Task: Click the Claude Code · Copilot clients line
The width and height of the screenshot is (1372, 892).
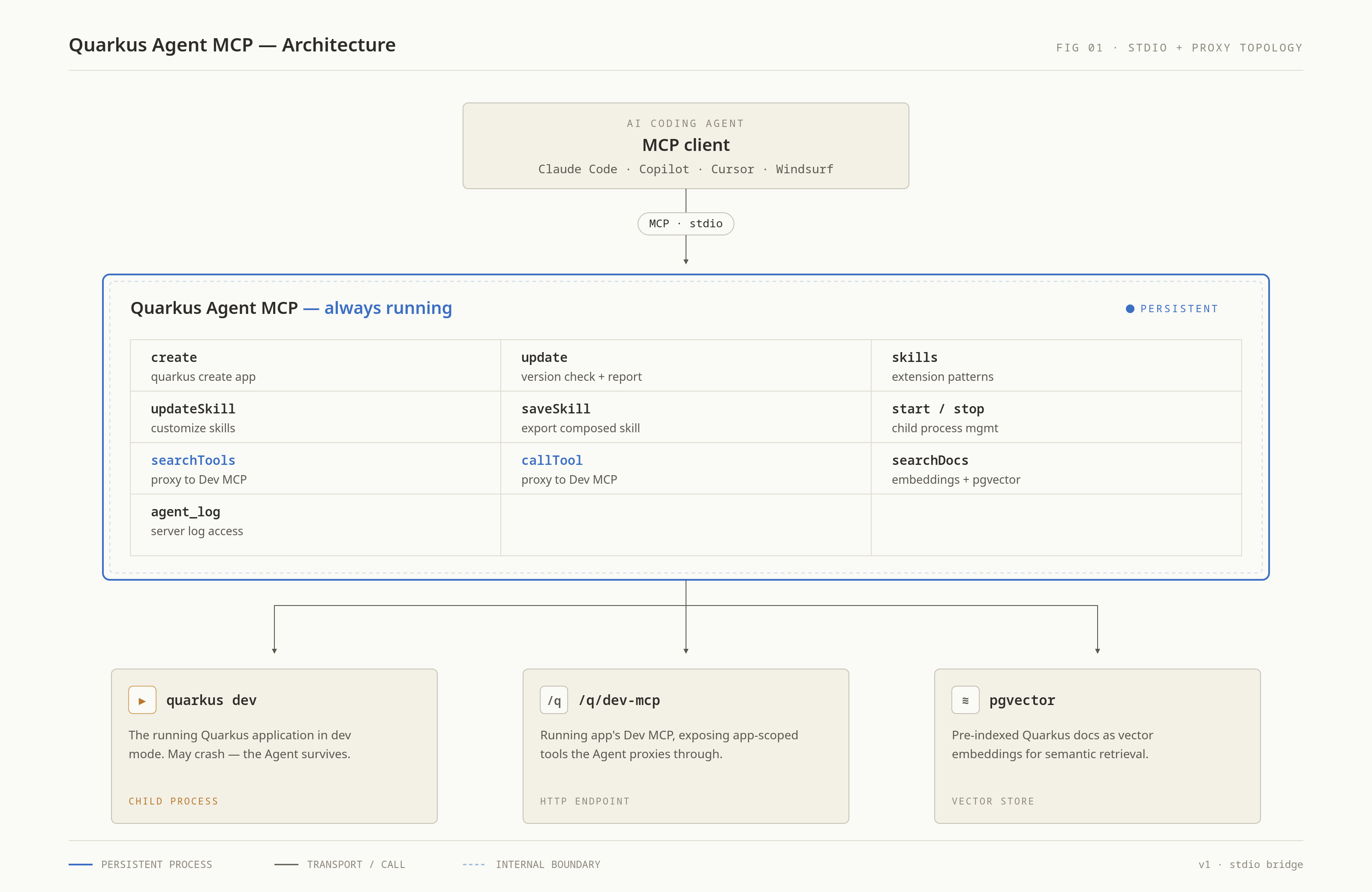Action: coord(686,169)
